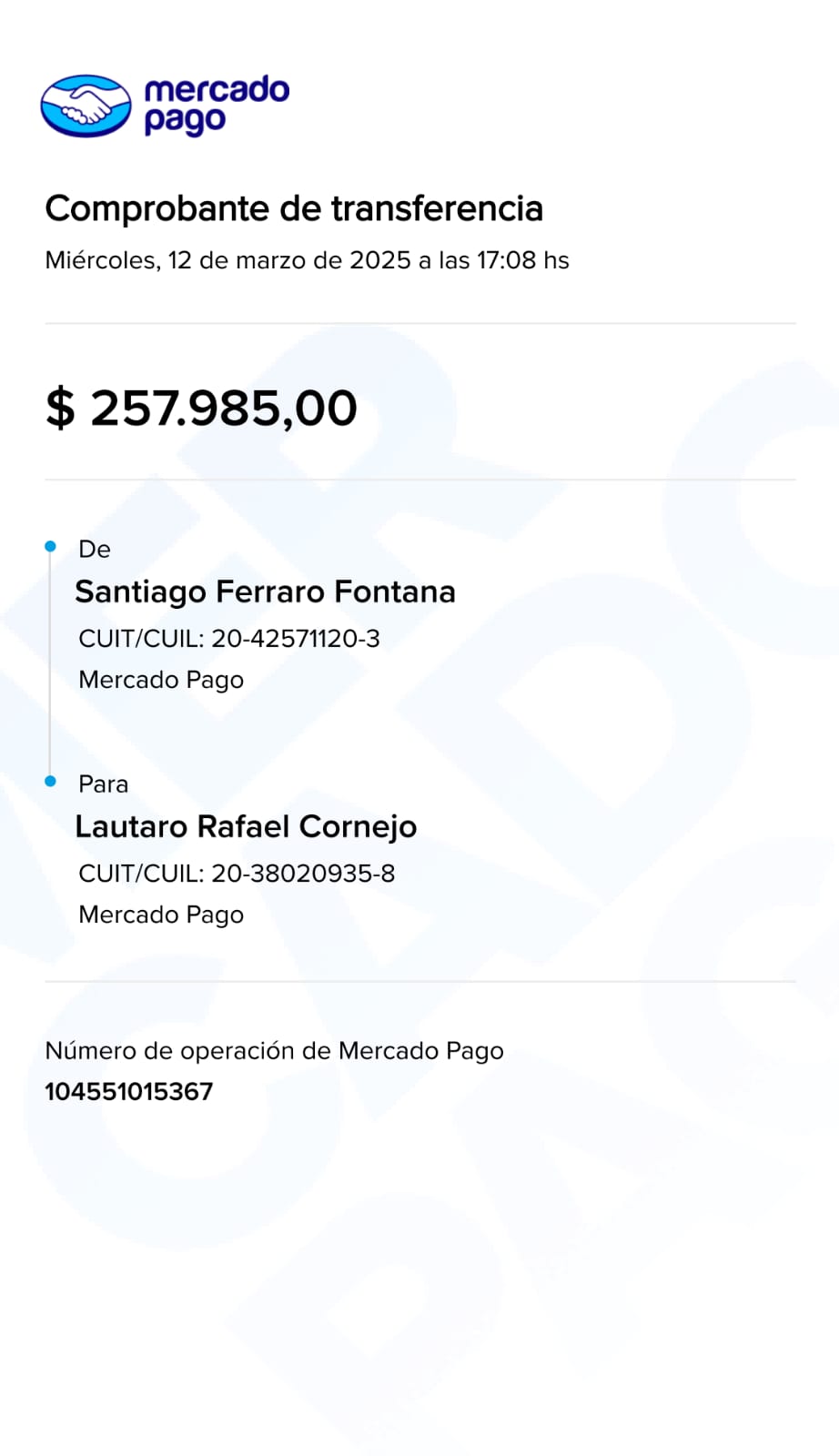Select the "Comprobante de transferencia" heading

(293, 208)
